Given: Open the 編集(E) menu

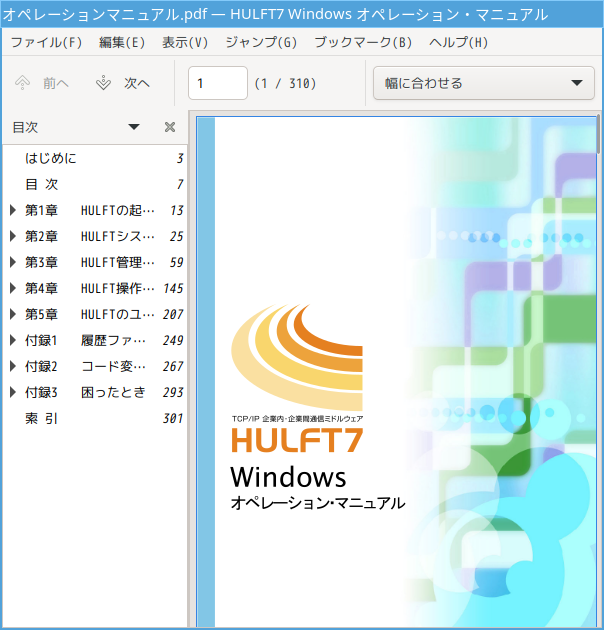Looking at the screenshot, I should 122,42.
